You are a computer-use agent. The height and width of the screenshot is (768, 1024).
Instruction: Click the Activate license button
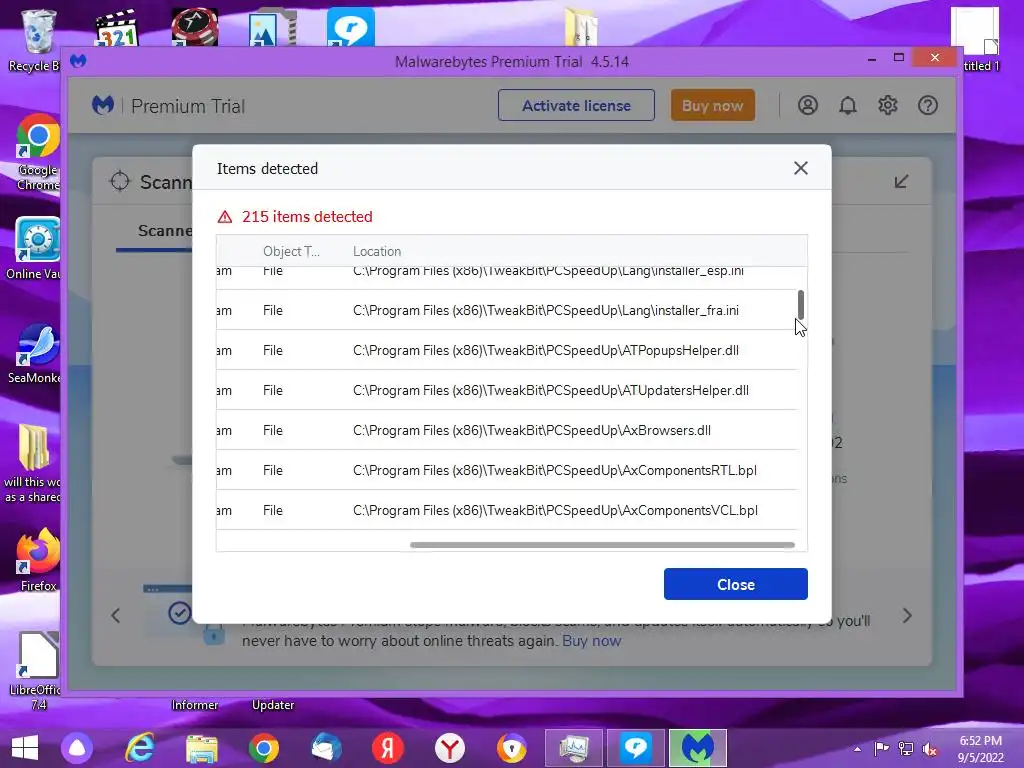click(576, 105)
